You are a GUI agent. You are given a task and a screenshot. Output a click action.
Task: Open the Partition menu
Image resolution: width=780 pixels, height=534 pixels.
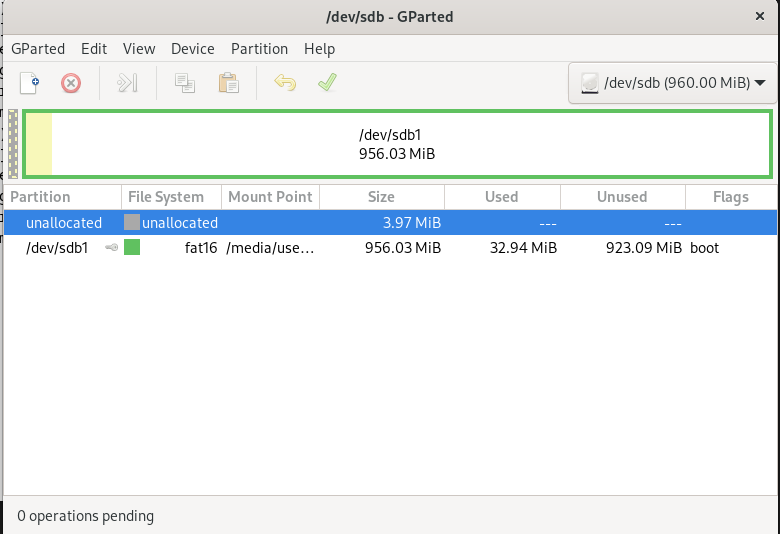pyautogui.click(x=259, y=48)
